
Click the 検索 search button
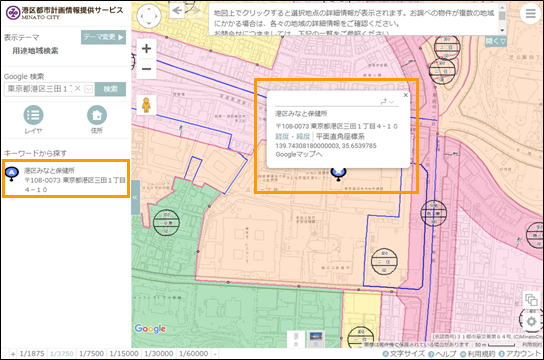(x=110, y=89)
